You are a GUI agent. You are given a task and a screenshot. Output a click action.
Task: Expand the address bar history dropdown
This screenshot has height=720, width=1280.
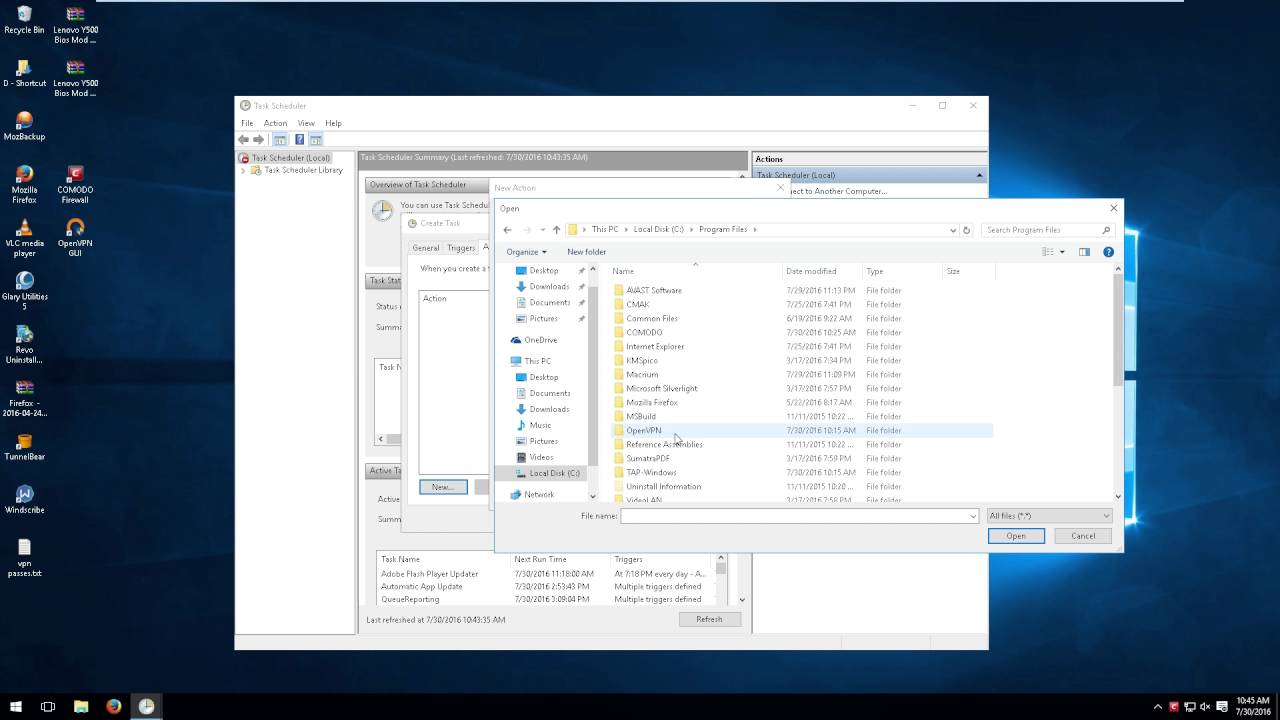coord(953,230)
